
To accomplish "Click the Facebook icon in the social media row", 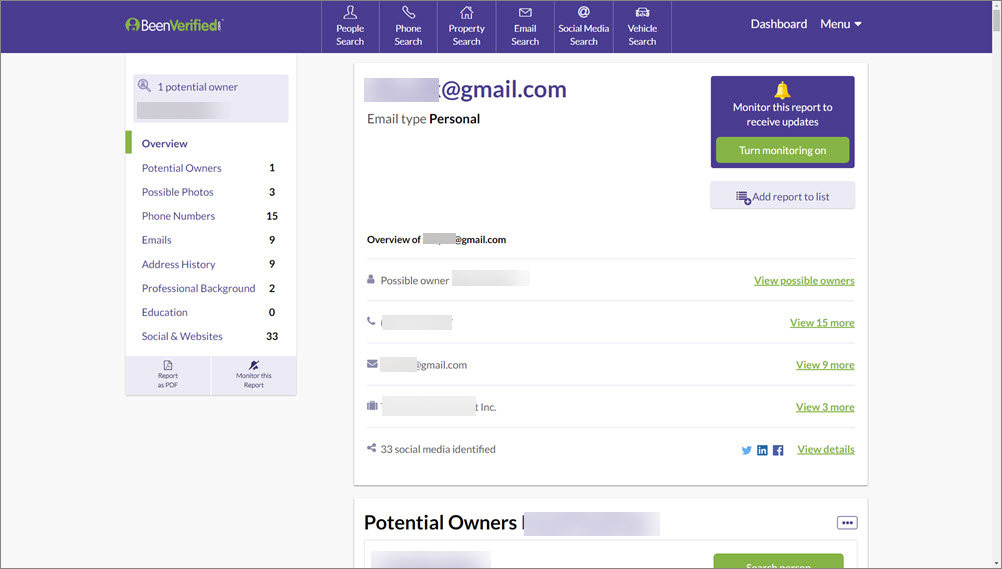I will [x=778, y=450].
